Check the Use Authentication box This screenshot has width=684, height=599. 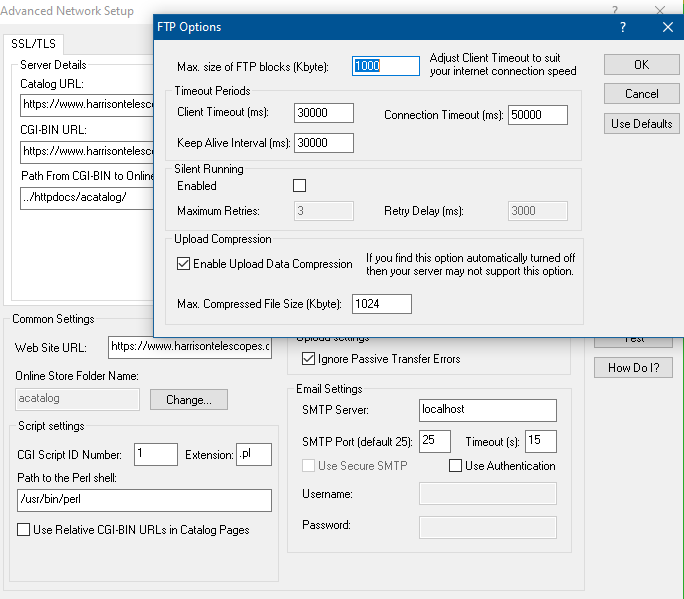(x=456, y=466)
